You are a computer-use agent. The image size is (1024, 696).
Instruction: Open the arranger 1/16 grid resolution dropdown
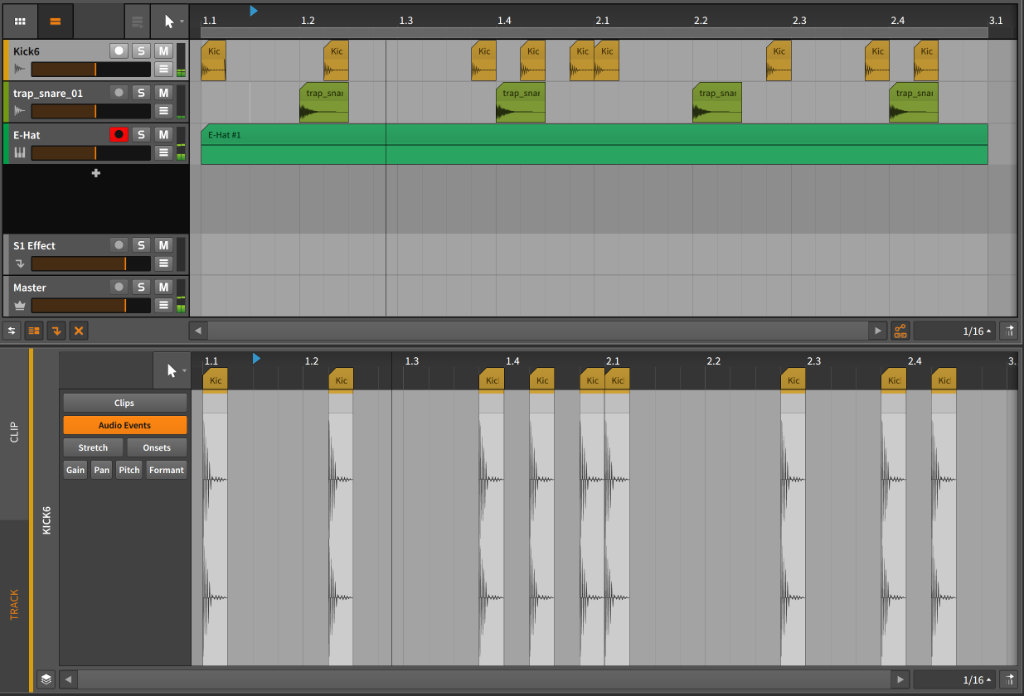pos(955,331)
